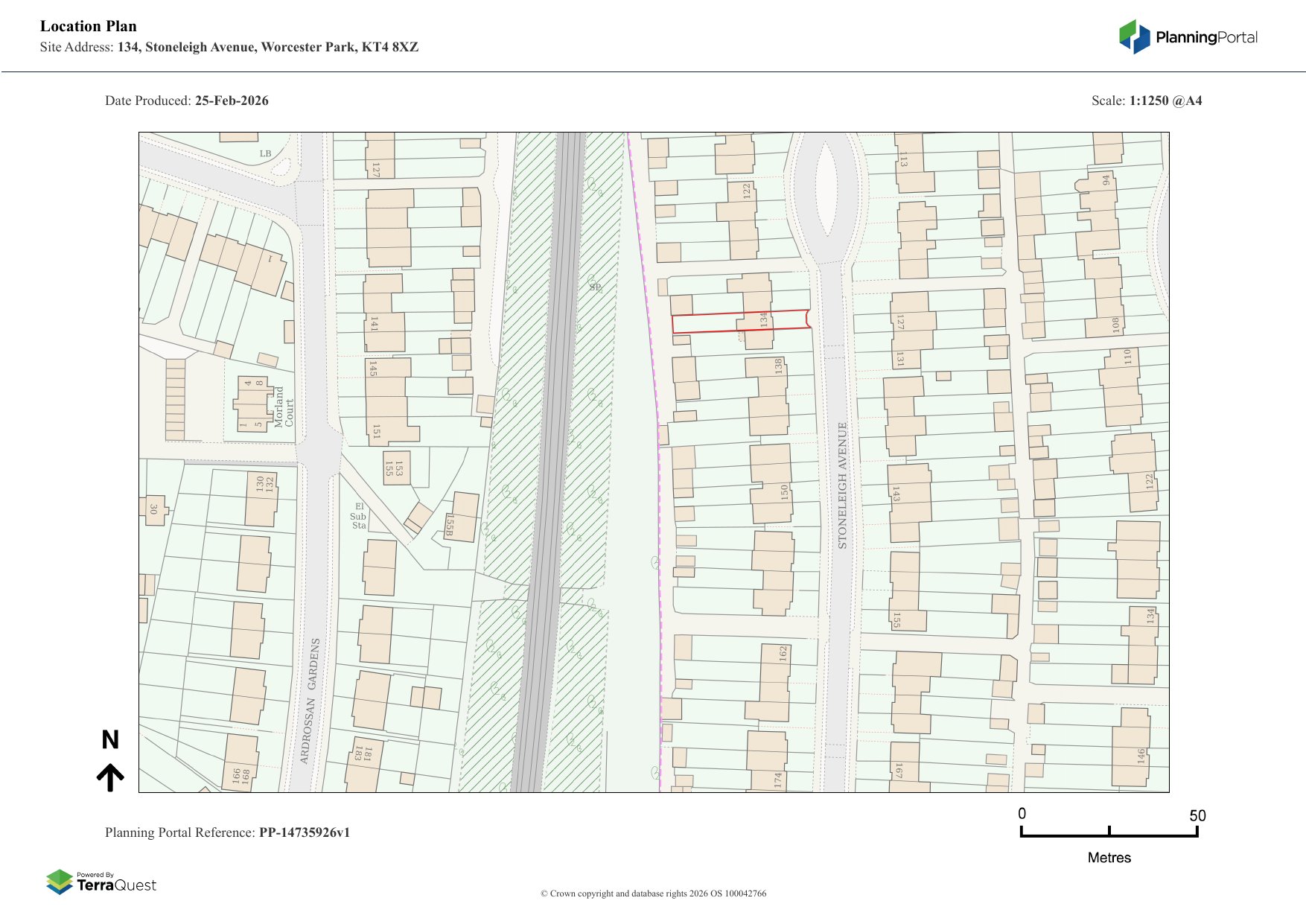Click the Ardrossan Gardens road label

(313, 700)
